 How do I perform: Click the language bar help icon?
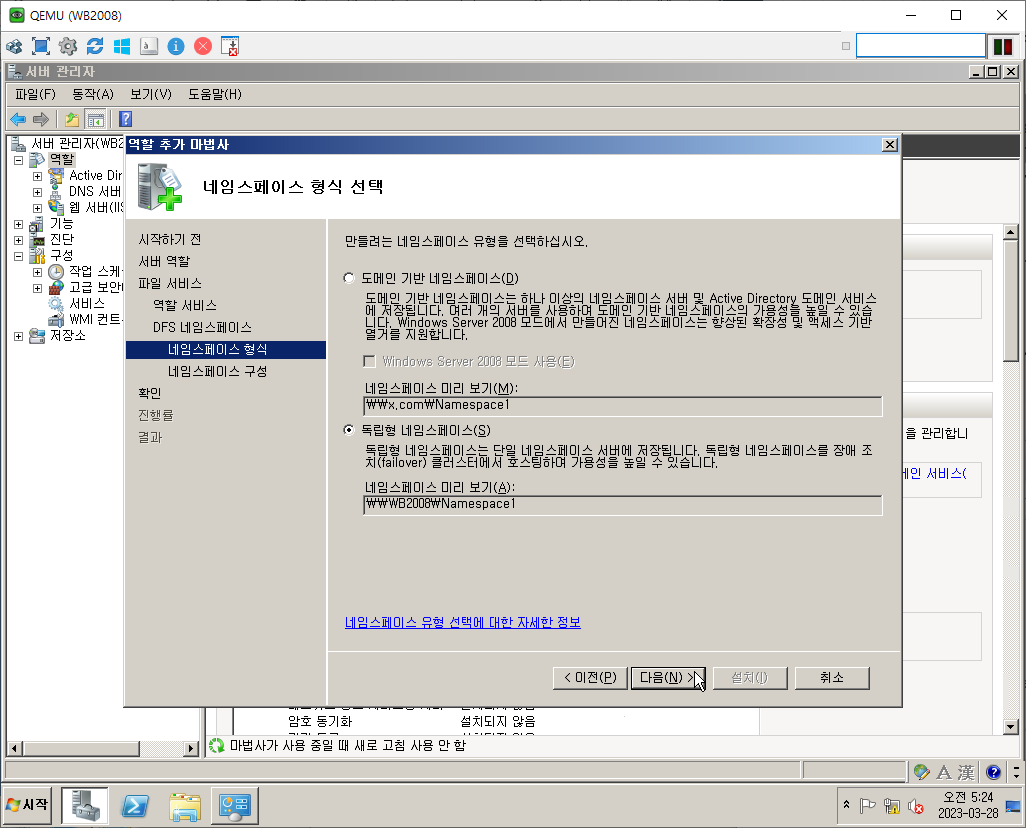(x=993, y=772)
